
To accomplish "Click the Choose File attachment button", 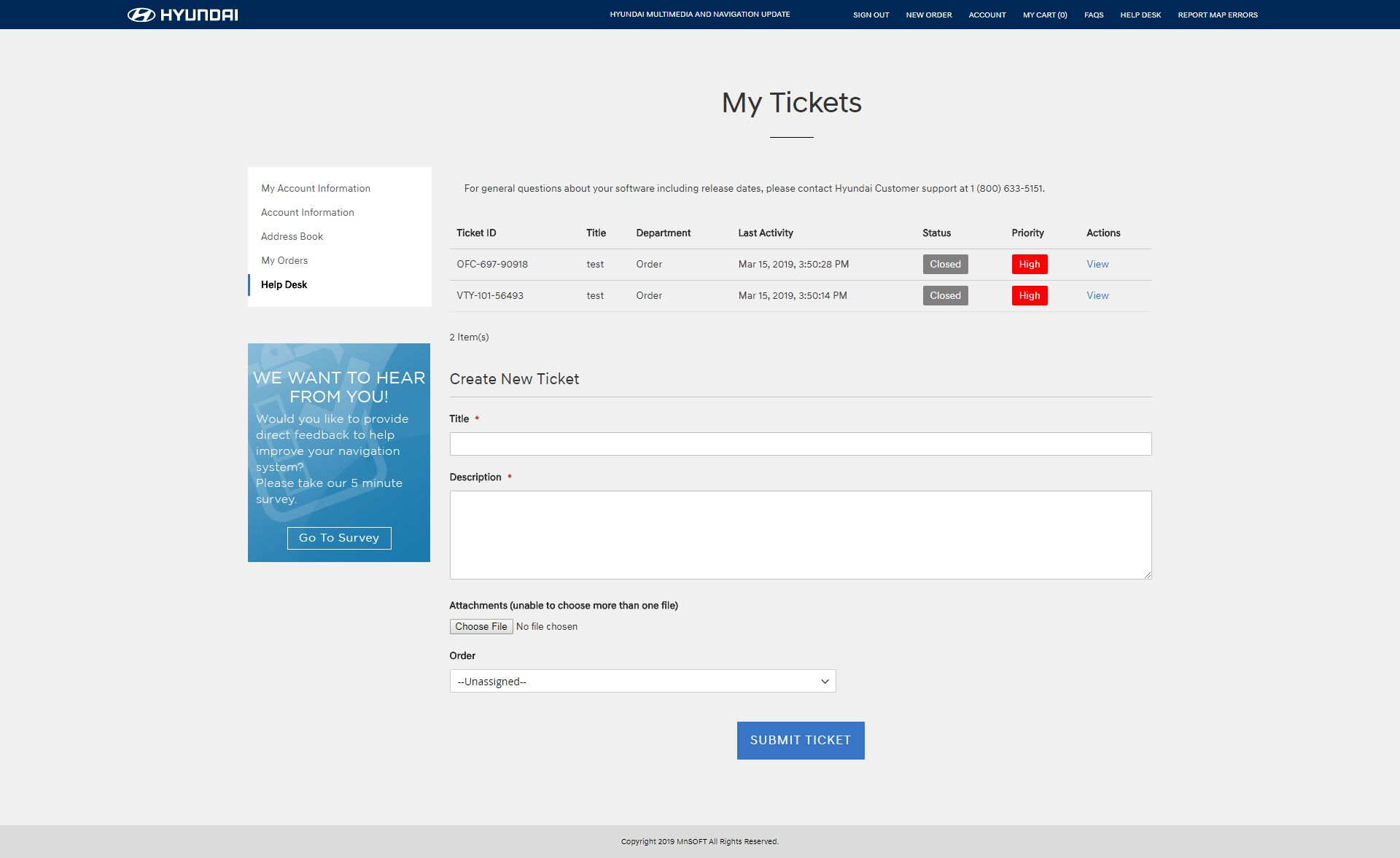I will 481,626.
